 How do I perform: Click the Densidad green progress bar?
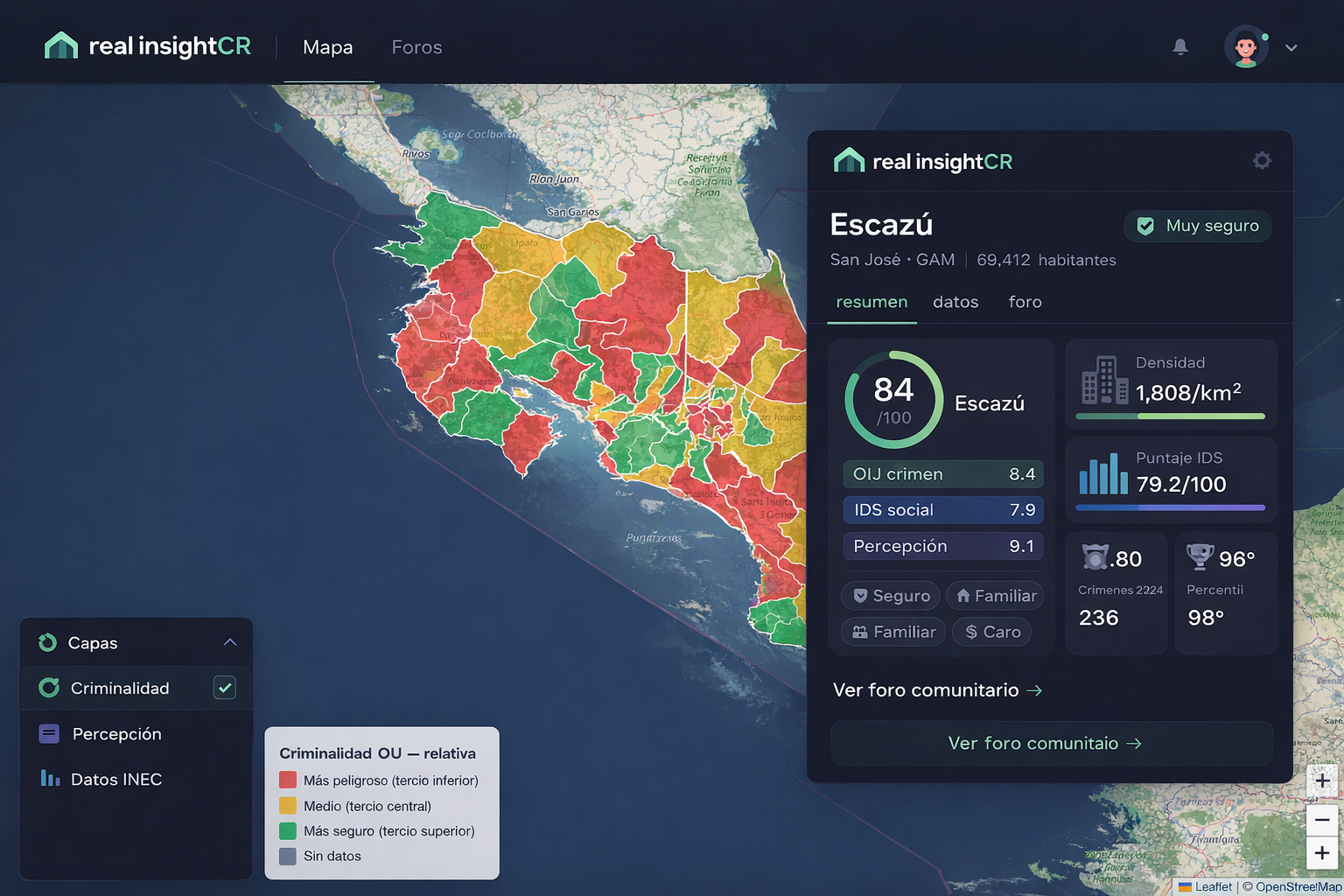pos(1170,418)
